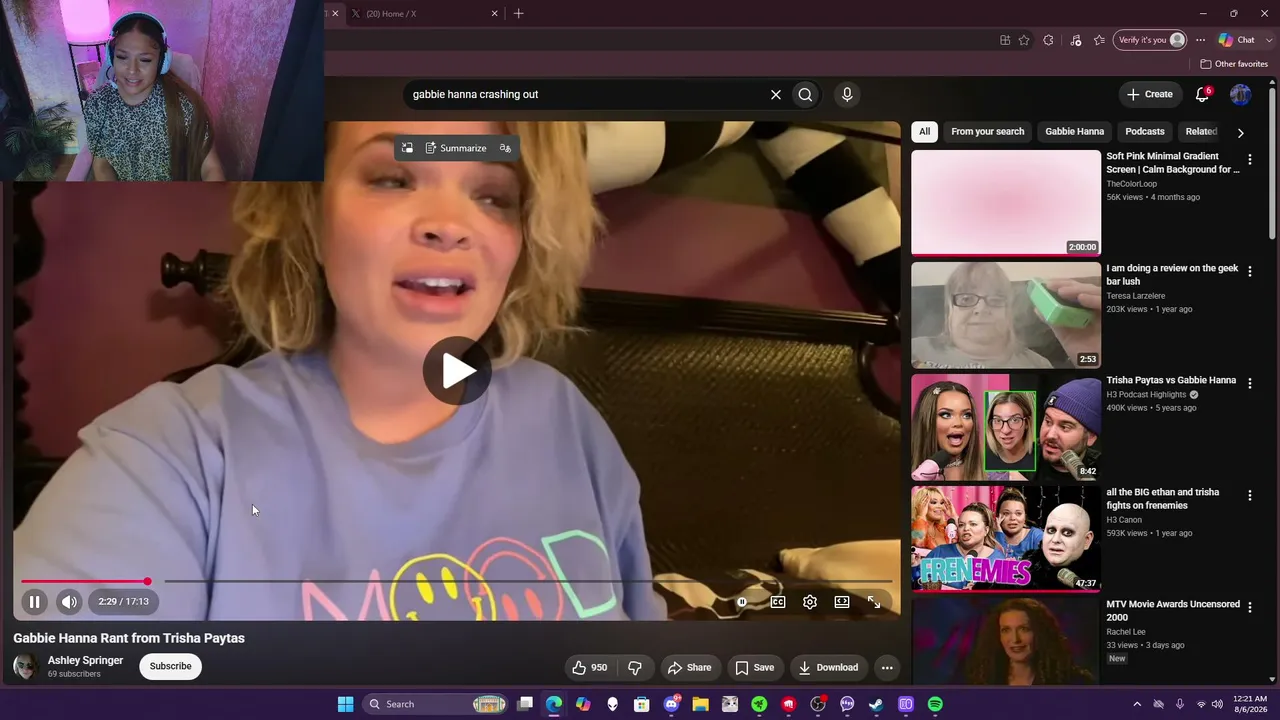Image resolution: width=1280 pixels, height=720 pixels.
Task: Open Edge Settings and more menu
Action: click(1200, 40)
